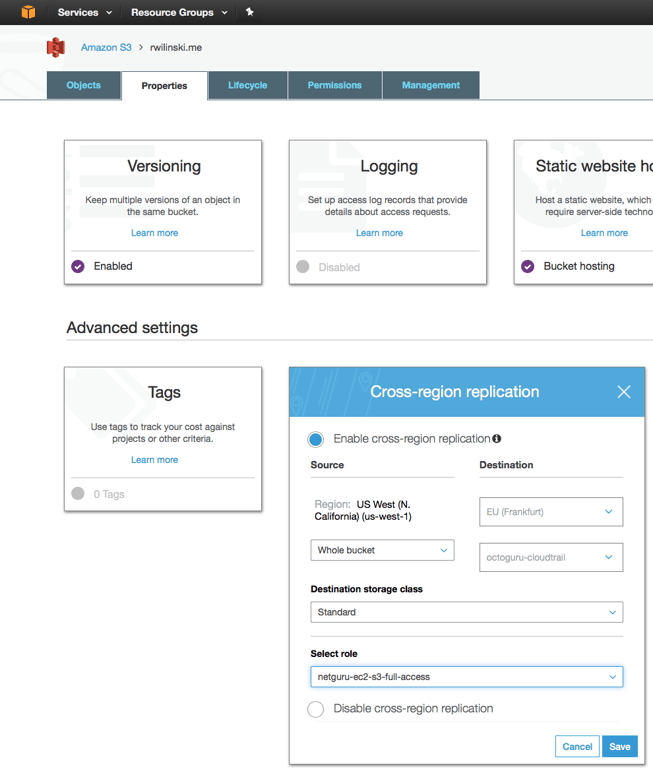
Task: Open the Select role dropdown
Action: pyautogui.click(x=466, y=677)
